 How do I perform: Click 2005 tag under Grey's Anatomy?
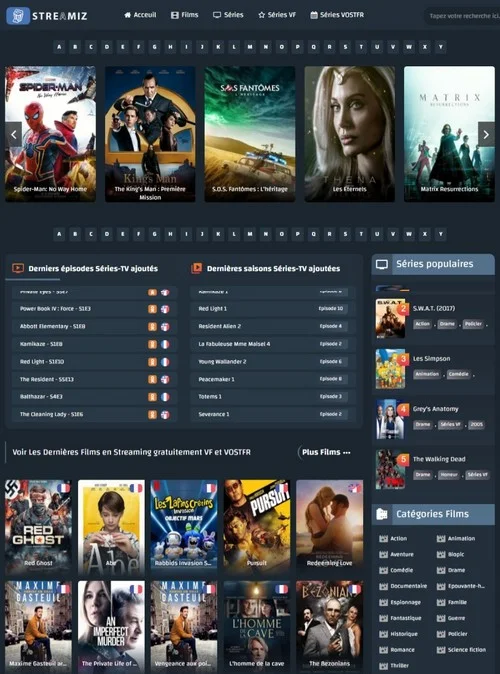coord(476,425)
